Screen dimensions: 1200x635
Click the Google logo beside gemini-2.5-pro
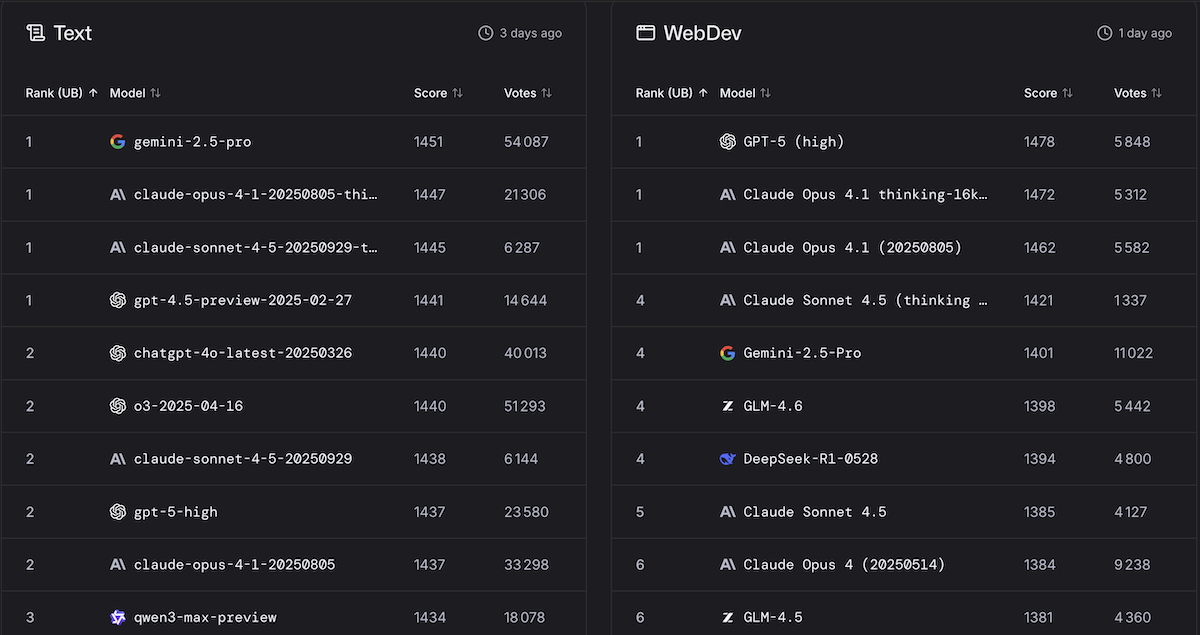118,142
